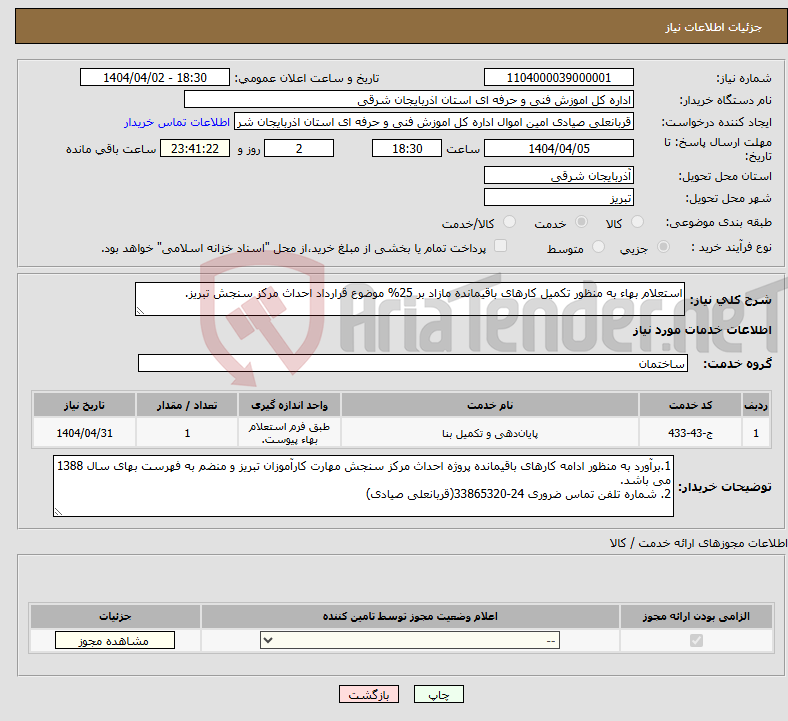
Task: Click the اطلاعات مجوزهای ارائه خدمت heading
Action: [699, 543]
